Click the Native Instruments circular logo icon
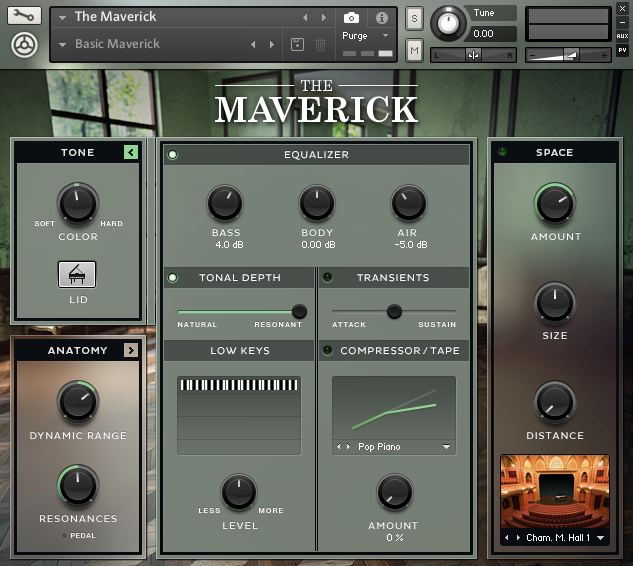 [24, 45]
